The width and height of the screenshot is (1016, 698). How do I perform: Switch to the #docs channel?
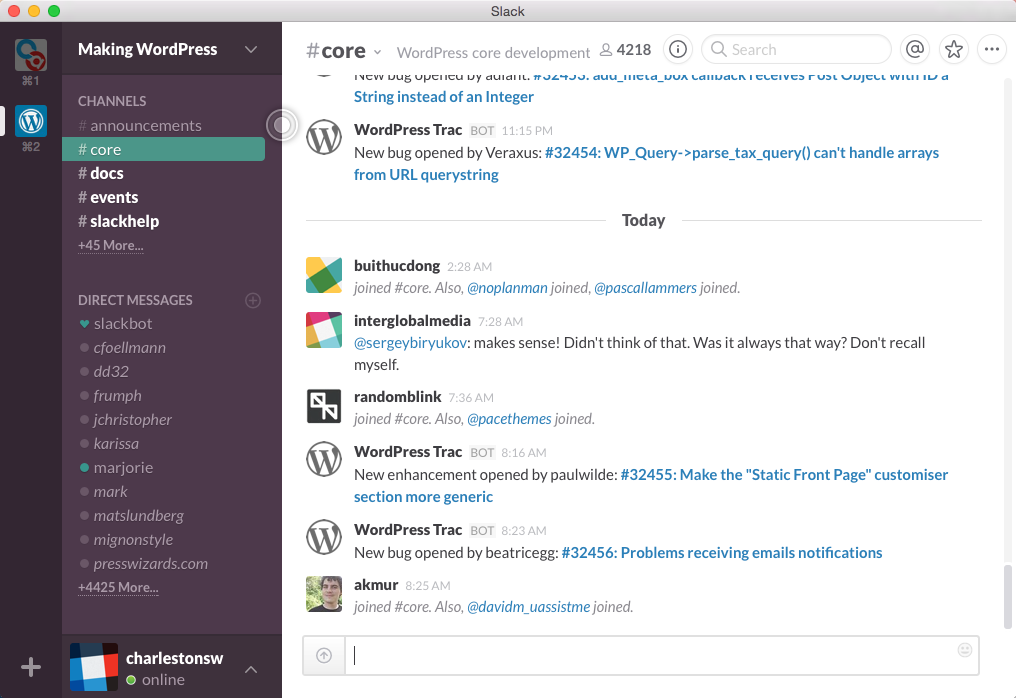pyautogui.click(x=106, y=173)
